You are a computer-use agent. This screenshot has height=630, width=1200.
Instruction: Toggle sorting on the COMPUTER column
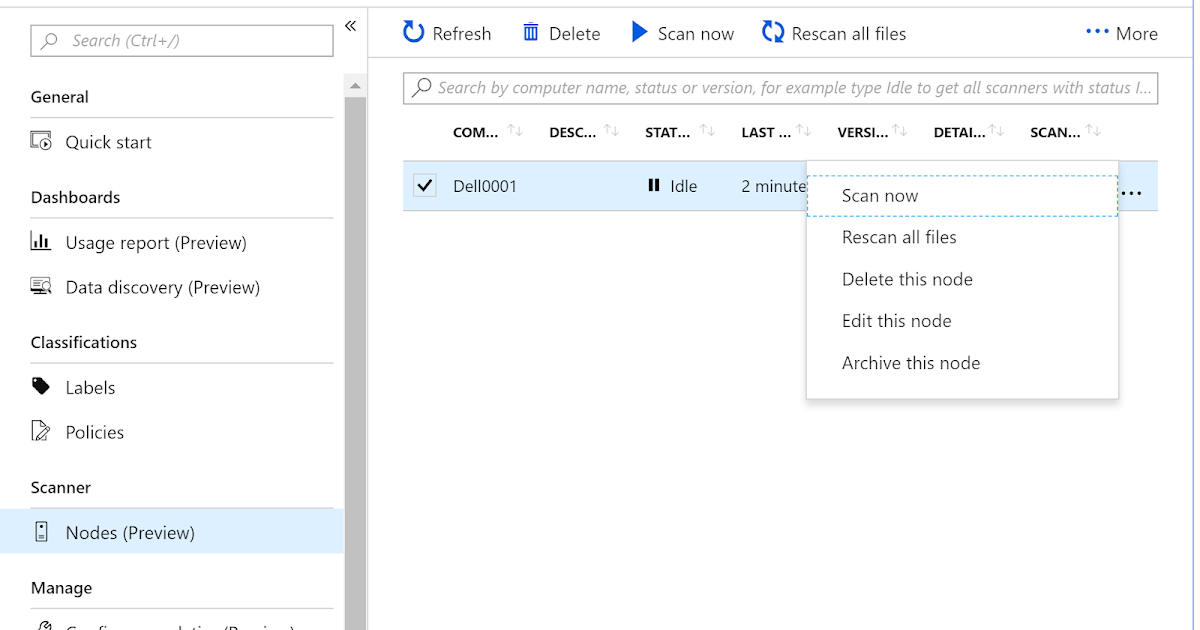click(x=516, y=130)
